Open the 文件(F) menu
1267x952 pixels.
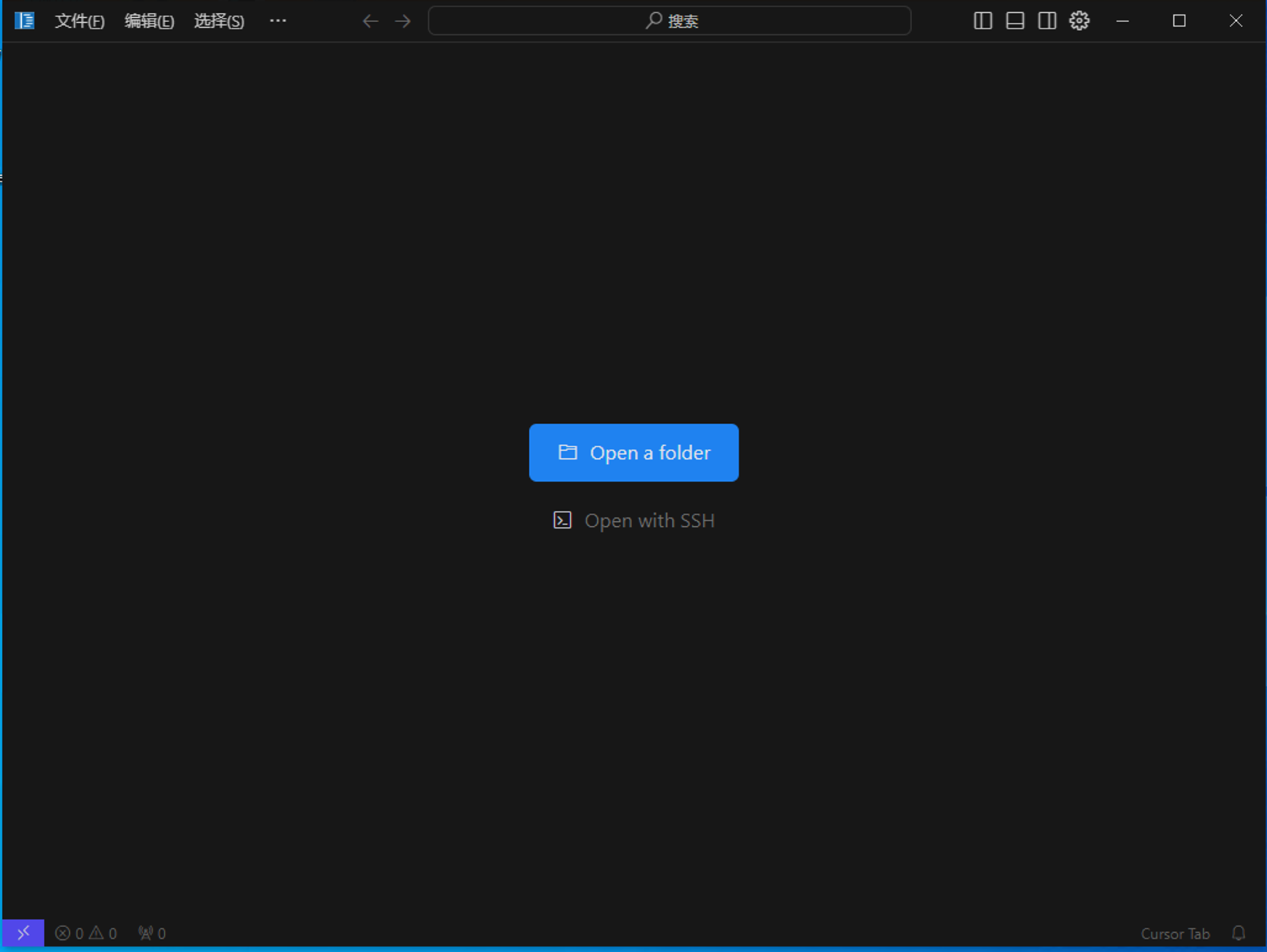[79, 21]
